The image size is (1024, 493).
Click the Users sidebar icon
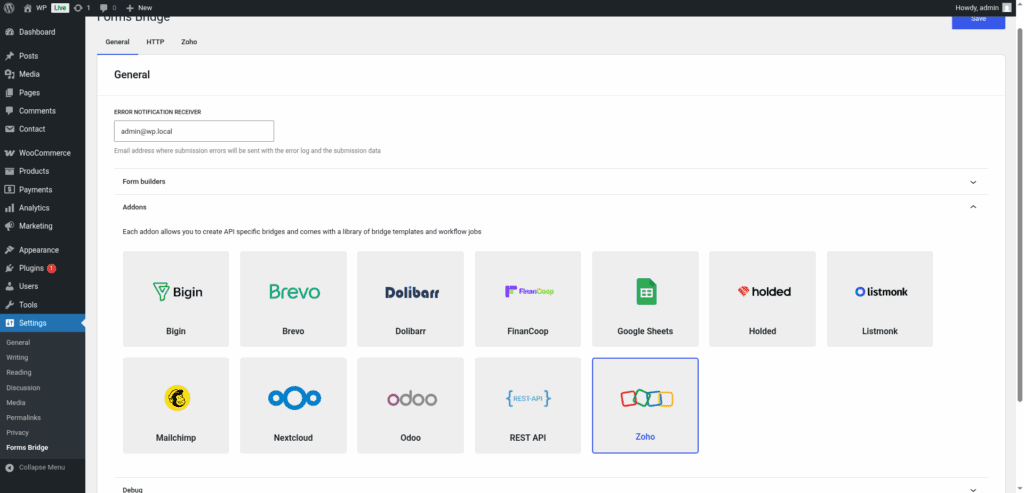pyautogui.click(x=9, y=287)
